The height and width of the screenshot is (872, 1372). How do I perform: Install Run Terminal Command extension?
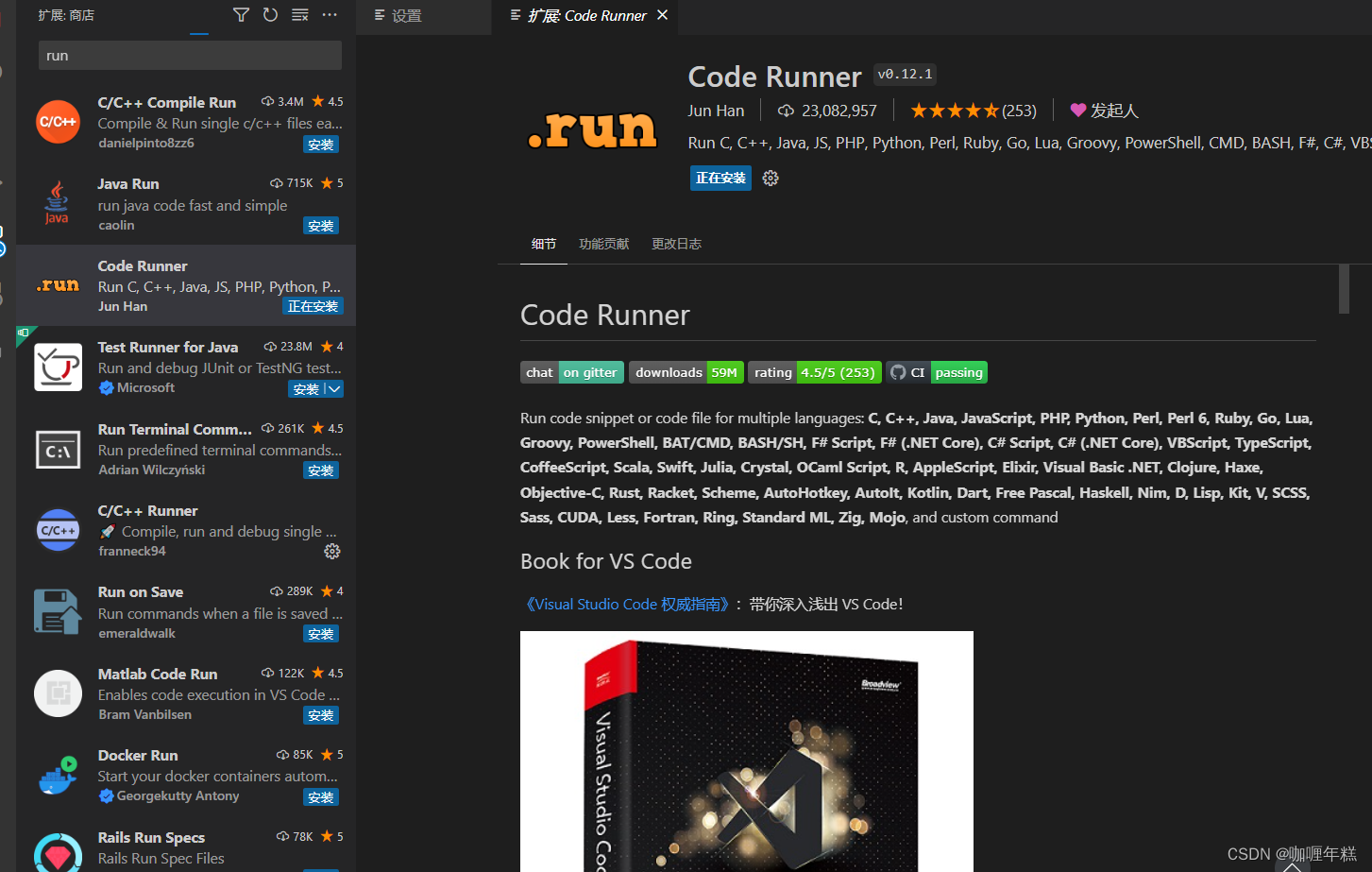click(x=321, y=470)
